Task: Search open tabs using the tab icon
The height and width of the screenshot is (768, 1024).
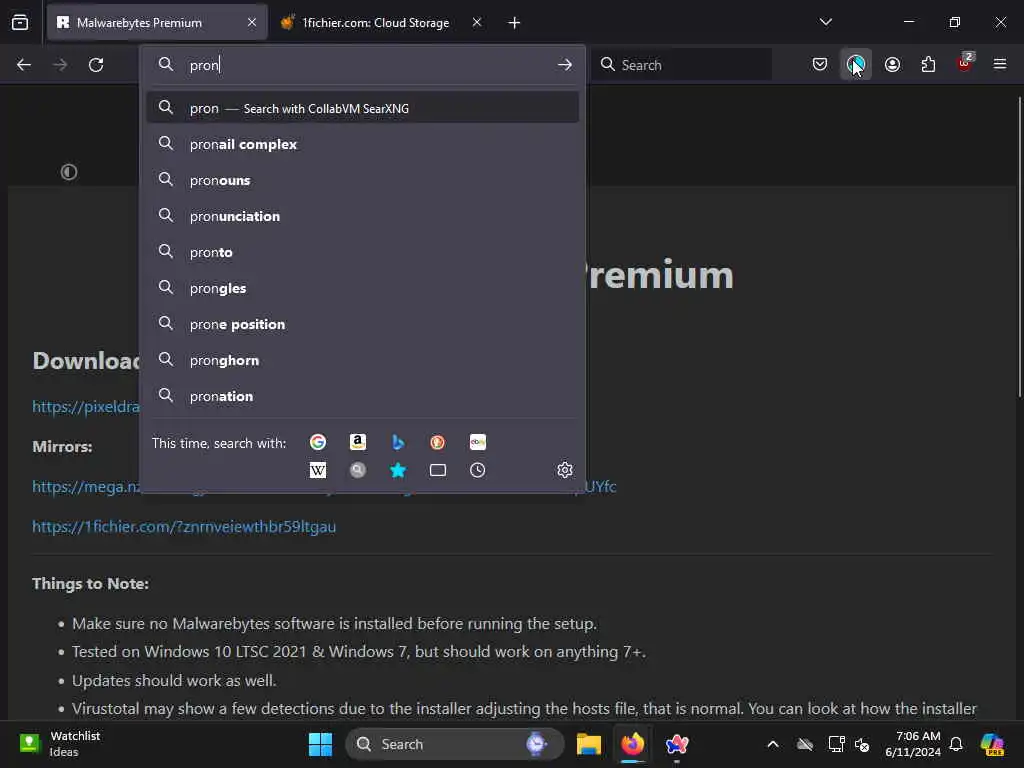Action: pos(438,470)
